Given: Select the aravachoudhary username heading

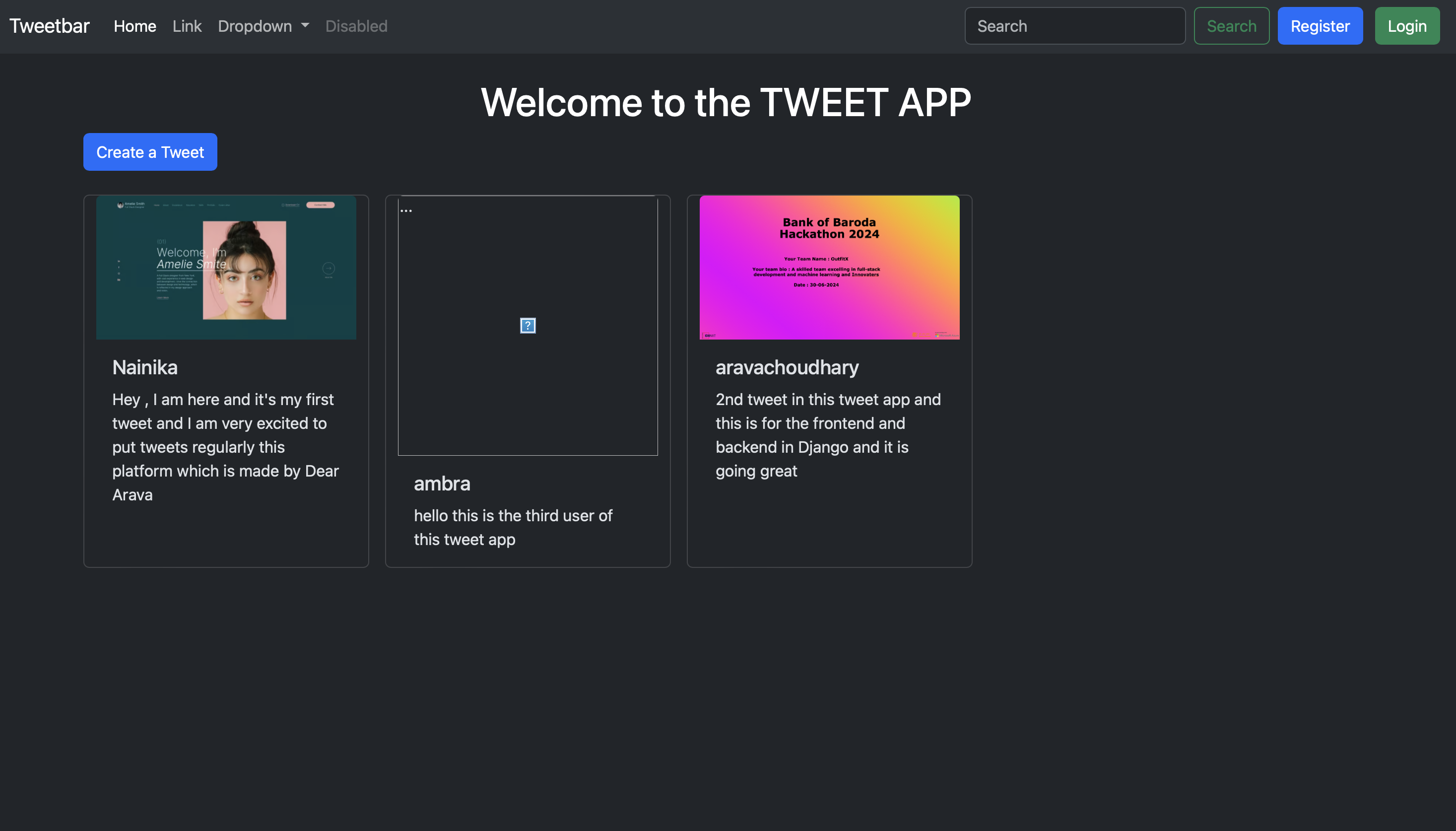Looking at the screenshot, I should tap(787, 367).
